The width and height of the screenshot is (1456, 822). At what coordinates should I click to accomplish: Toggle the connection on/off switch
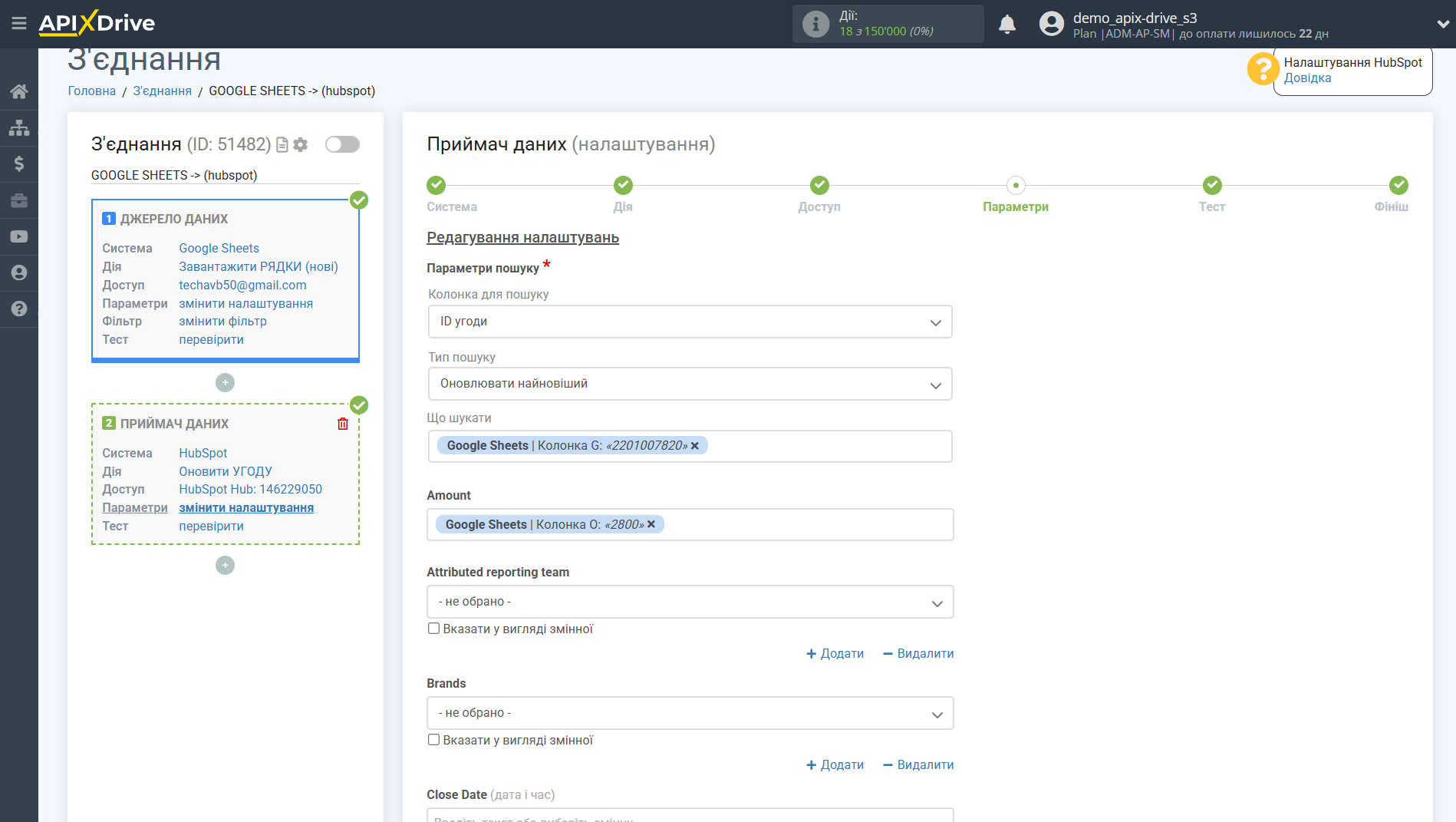342,144
